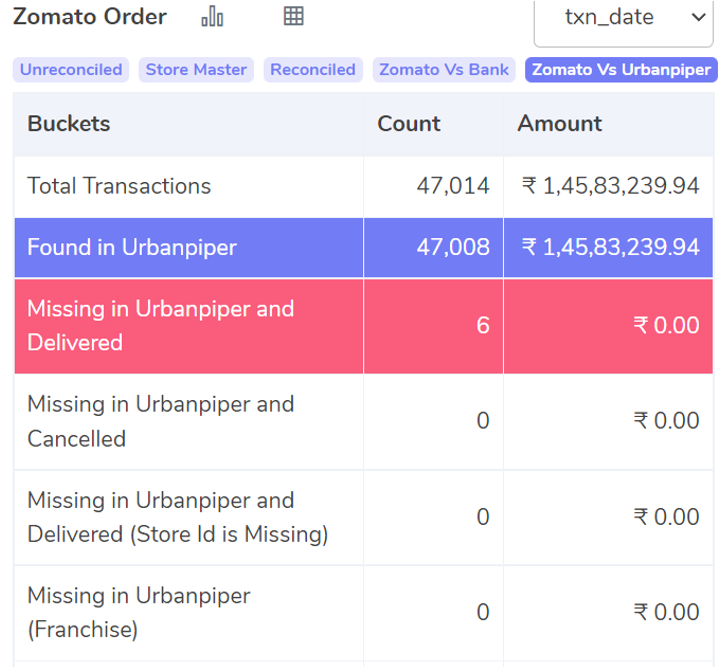Image resolution: width=720 pixels, height=667 pixels.
Task: Open the Reconciled tab
Action: 313,70
